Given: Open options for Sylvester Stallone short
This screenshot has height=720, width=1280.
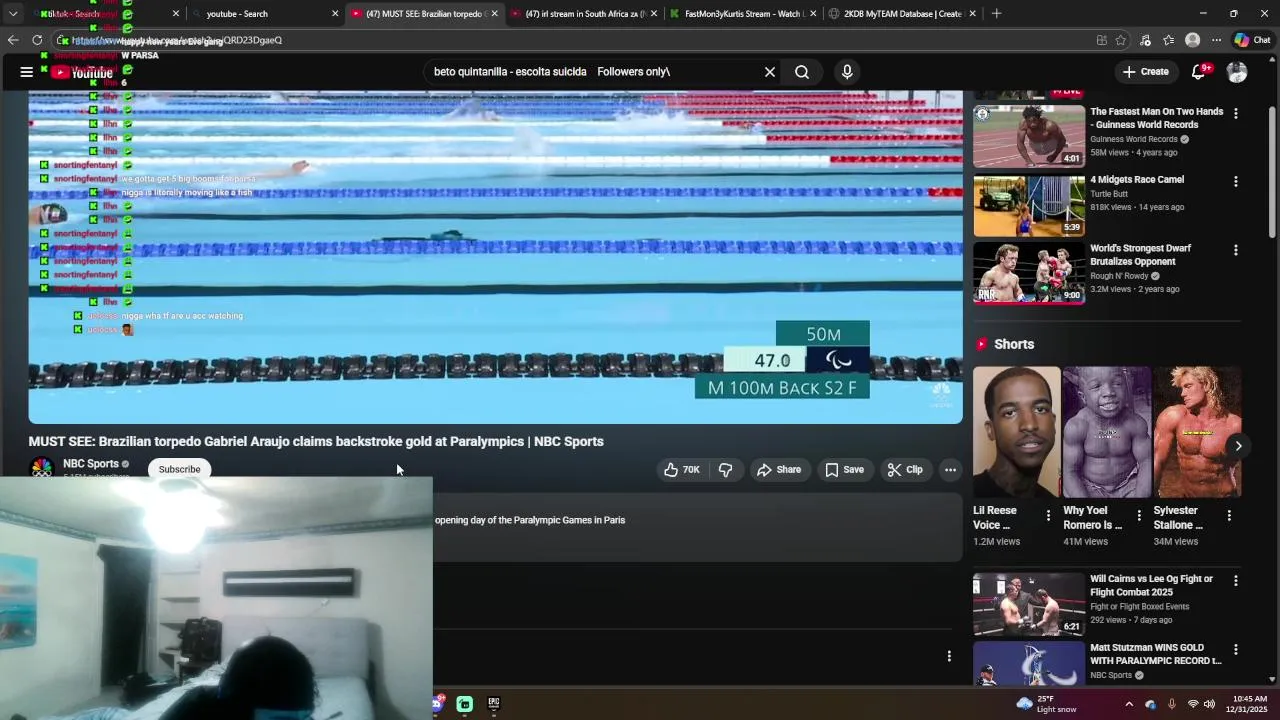Looking at the screenshot, I should pyautogui.click(x=1229, y=516).
